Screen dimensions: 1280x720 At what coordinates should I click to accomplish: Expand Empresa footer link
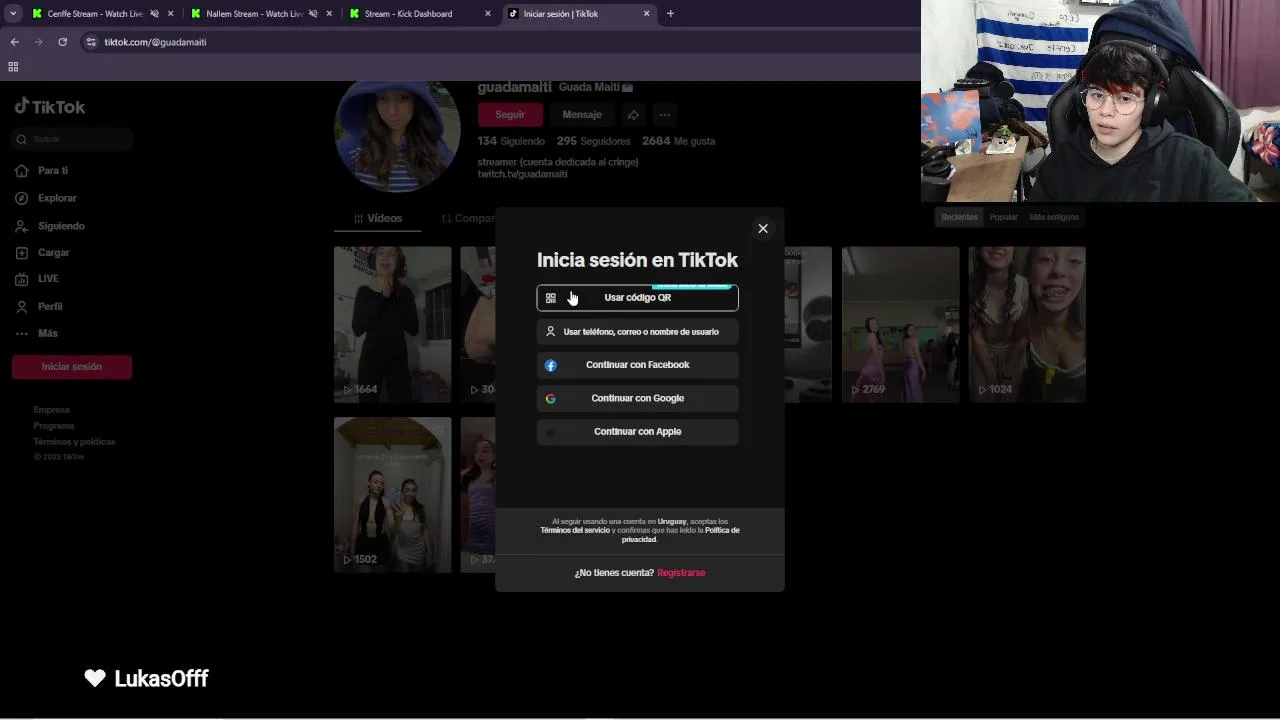tap(51, 410)
